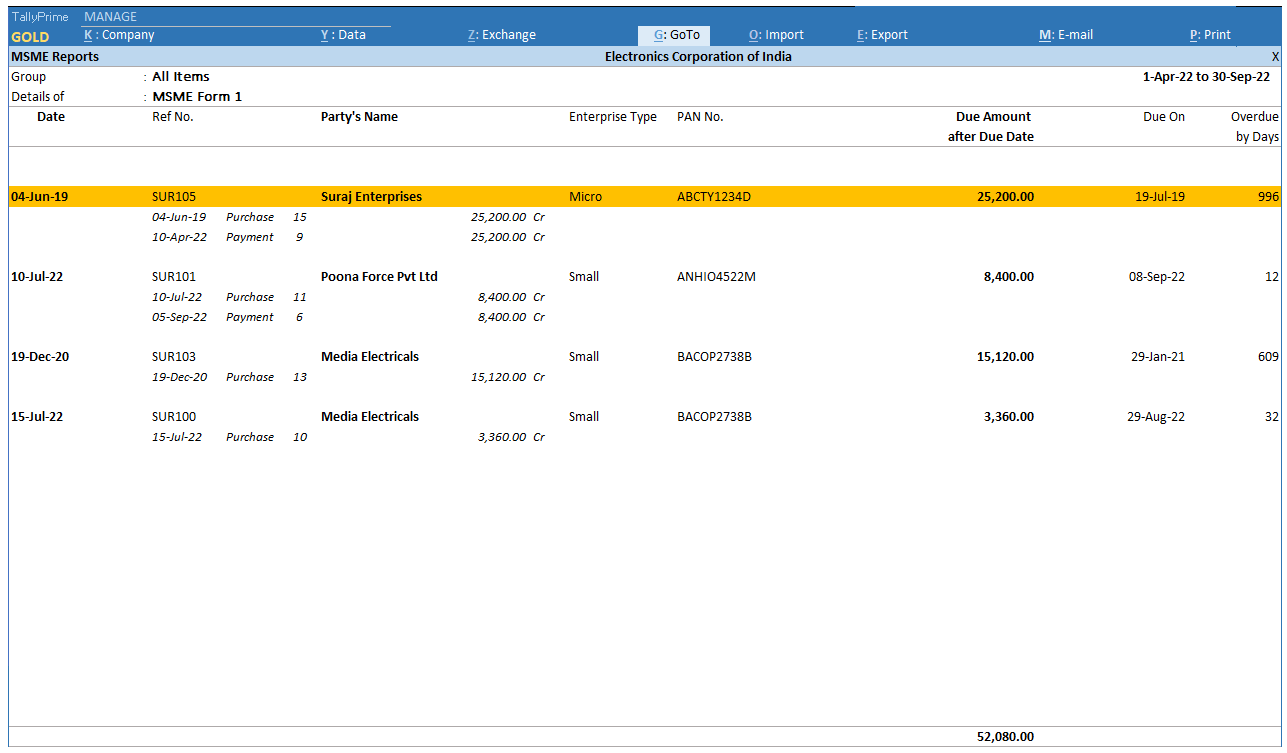Click the G: GoTo button

click(677, 35)
